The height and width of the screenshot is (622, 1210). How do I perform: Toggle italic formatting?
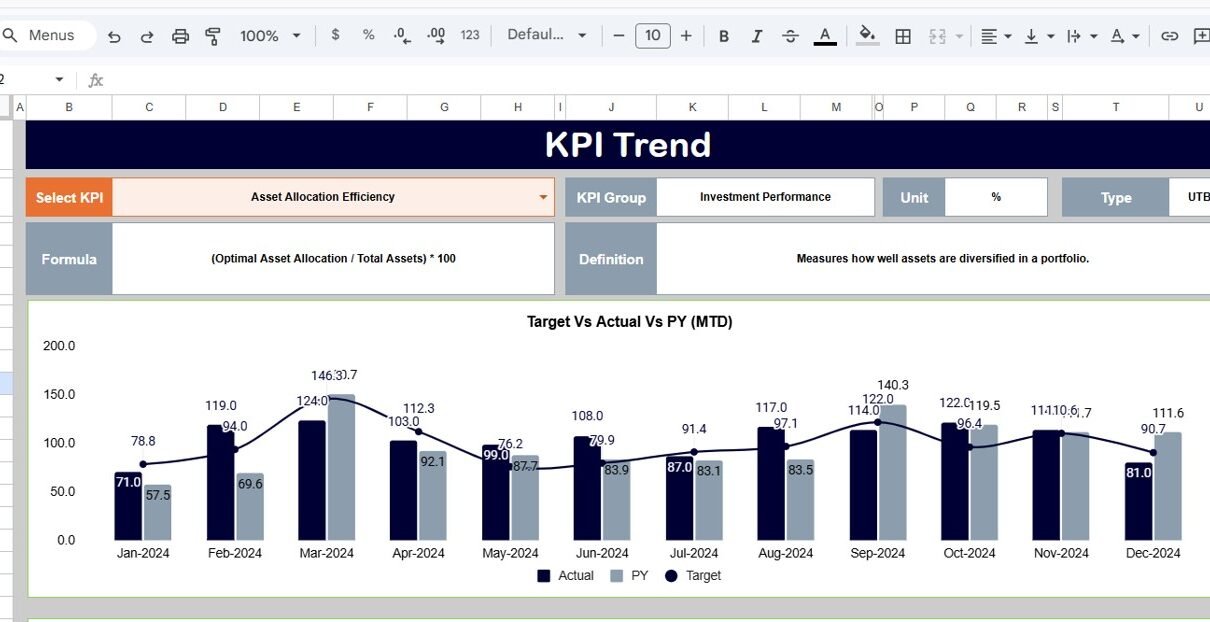pyautogui.click(x=757, y=36)
